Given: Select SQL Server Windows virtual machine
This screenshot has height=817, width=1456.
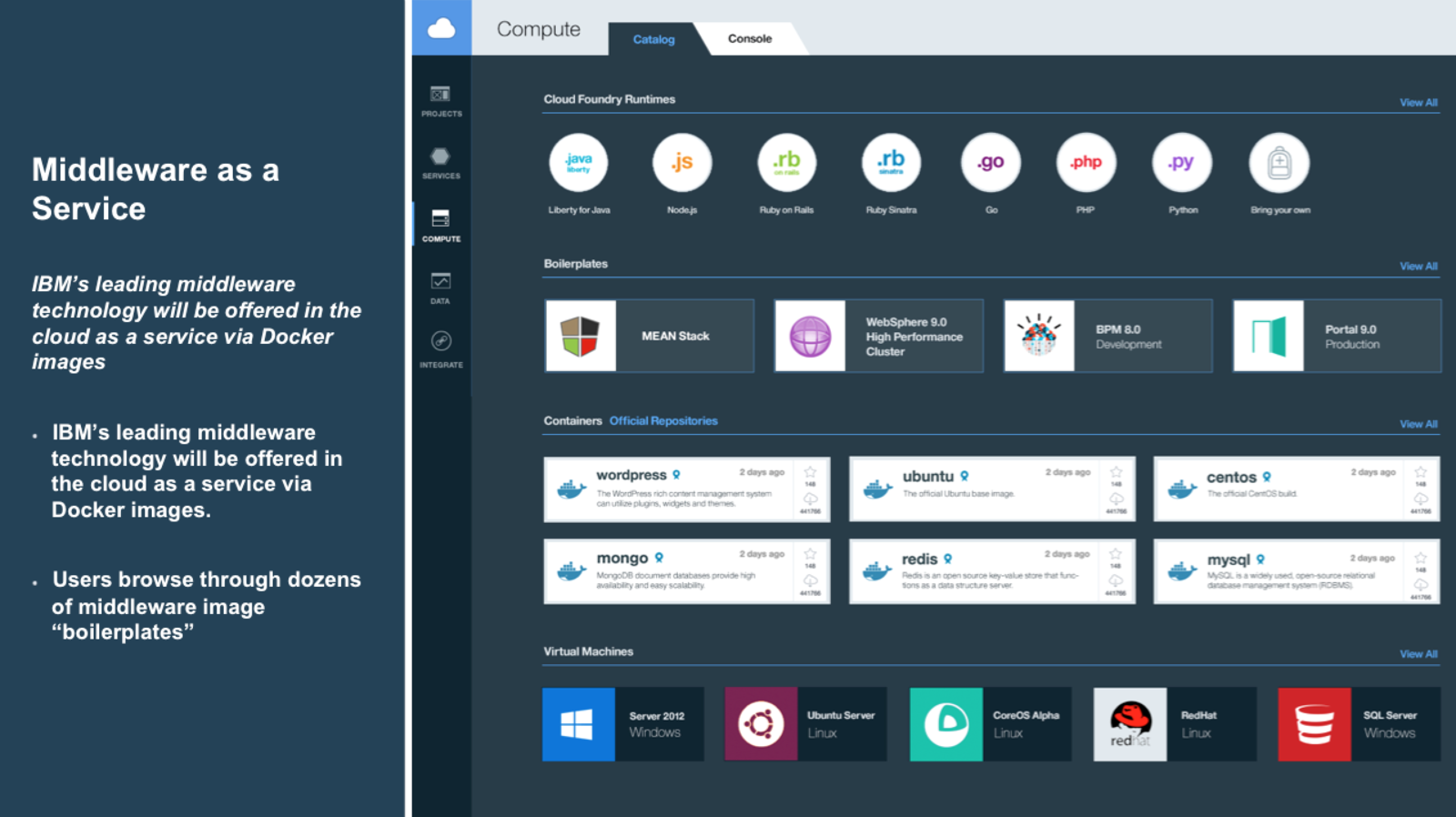Looking at the screenshot, I should [x=1360, y=724].
